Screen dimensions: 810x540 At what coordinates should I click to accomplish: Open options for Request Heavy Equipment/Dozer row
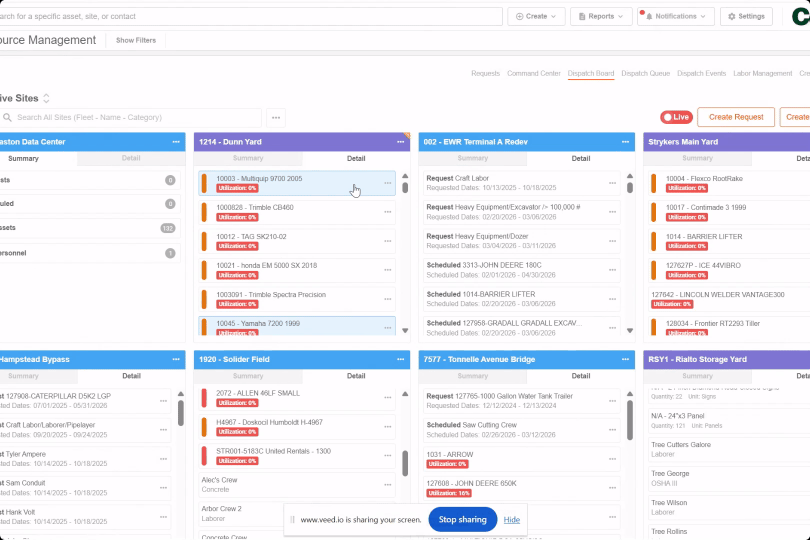click(x=612, y=241)
